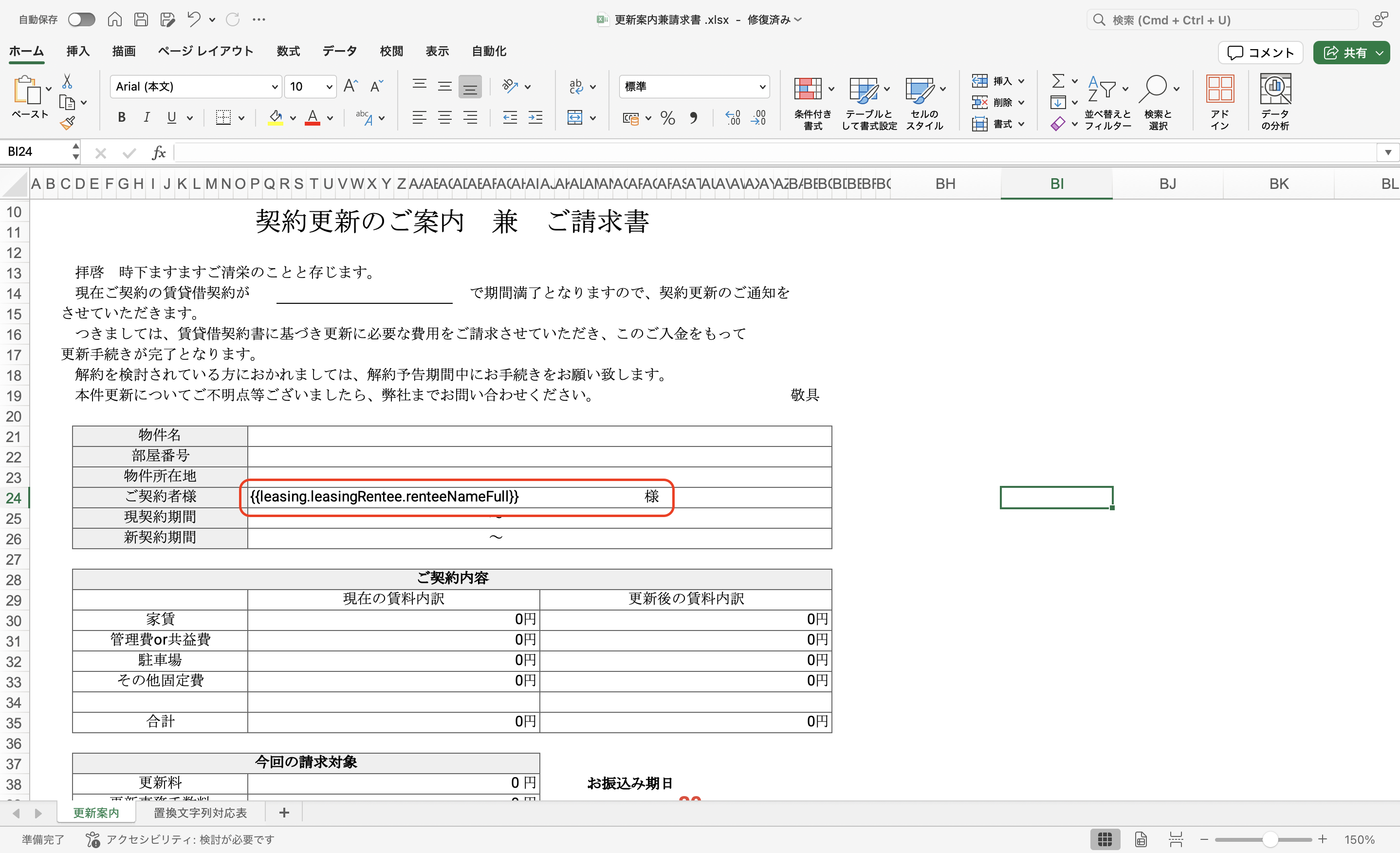Align text to middle vertically
The image size is (1400, 853).
coord(445,86)
